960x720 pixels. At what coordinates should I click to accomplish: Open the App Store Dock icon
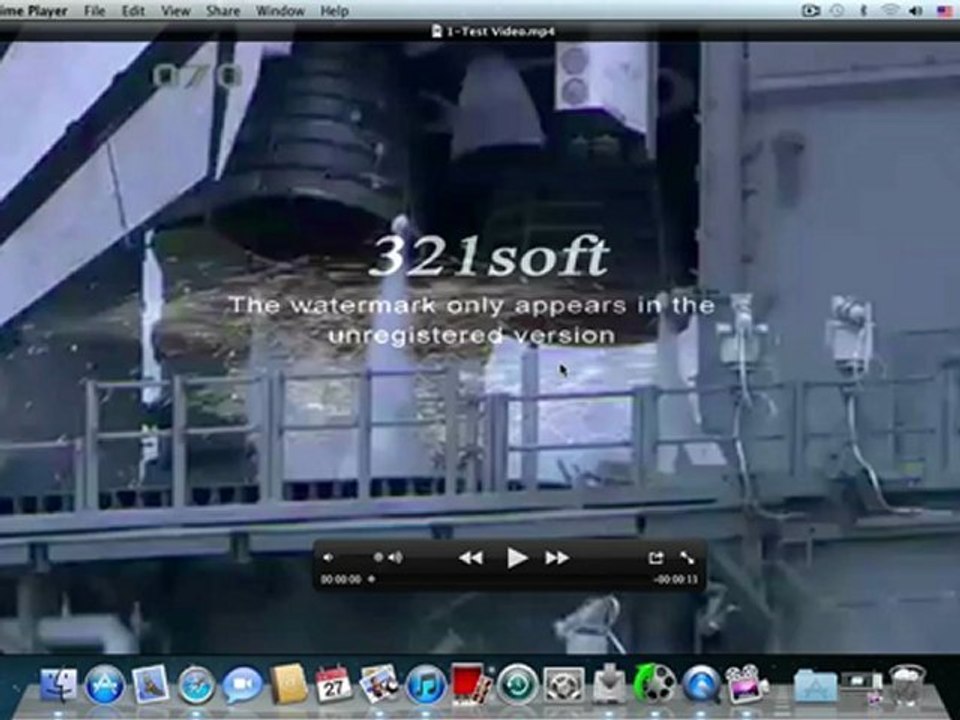point(105,684)
